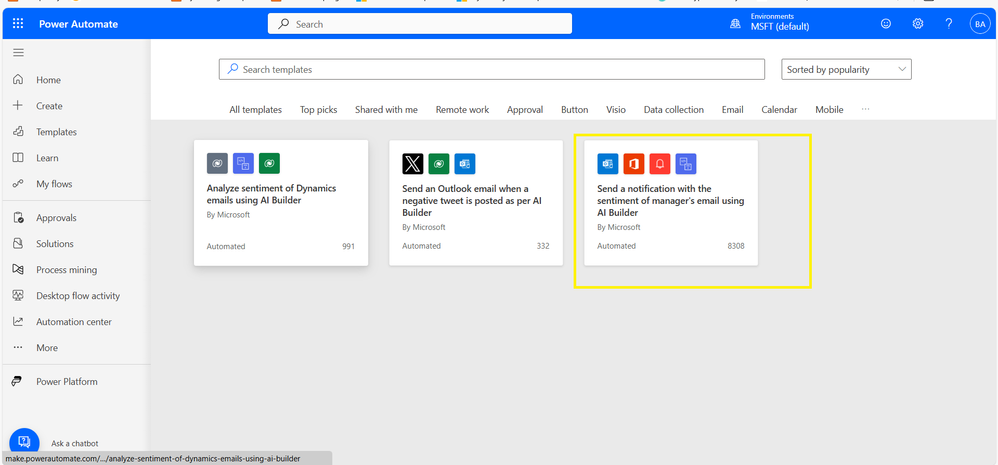Screen dimensions: 998x465
Task: Select the Calendar tab
Action: click(x=779, y=109)
